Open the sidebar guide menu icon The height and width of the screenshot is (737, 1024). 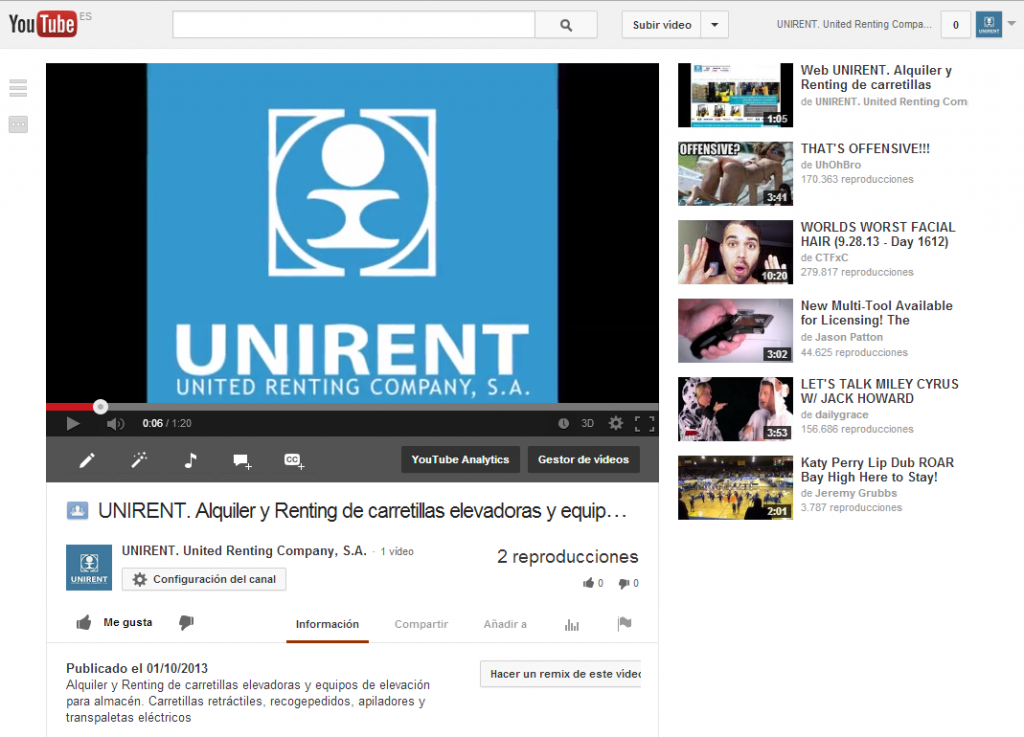[18, 87]
